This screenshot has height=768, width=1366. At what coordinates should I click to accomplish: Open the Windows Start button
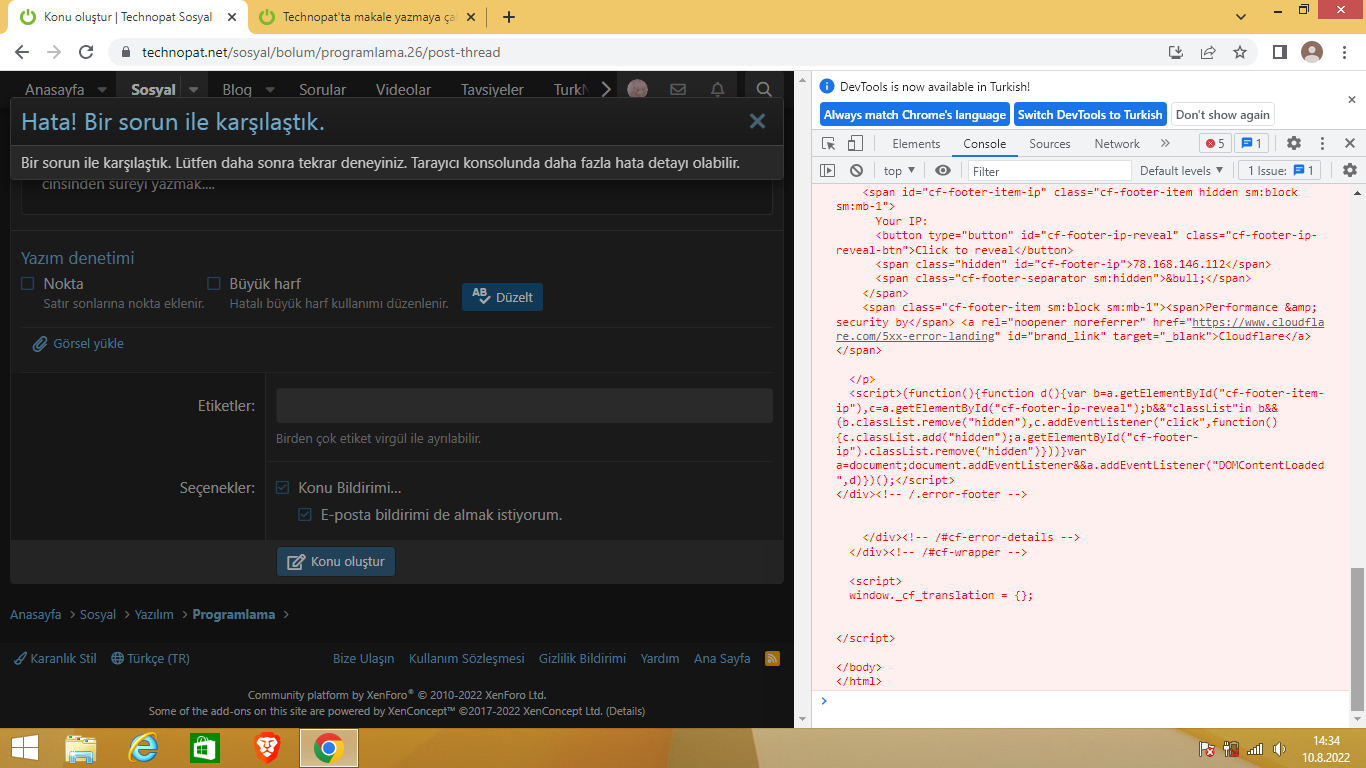click(x=24, y=748)
